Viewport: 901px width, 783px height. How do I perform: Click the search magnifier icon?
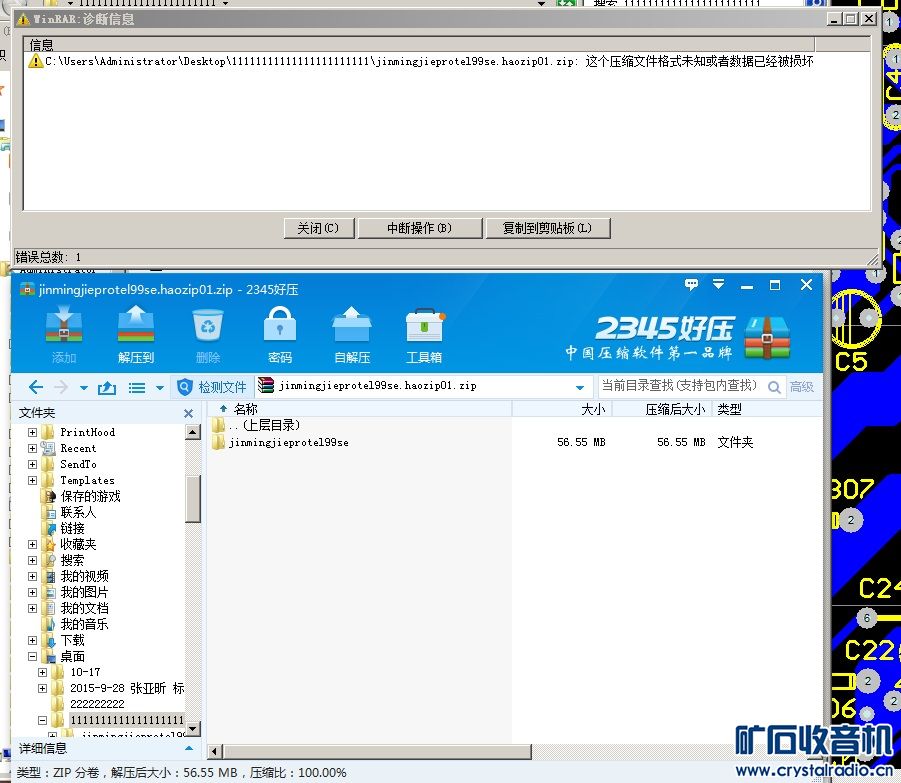click(x=774, y=387)
